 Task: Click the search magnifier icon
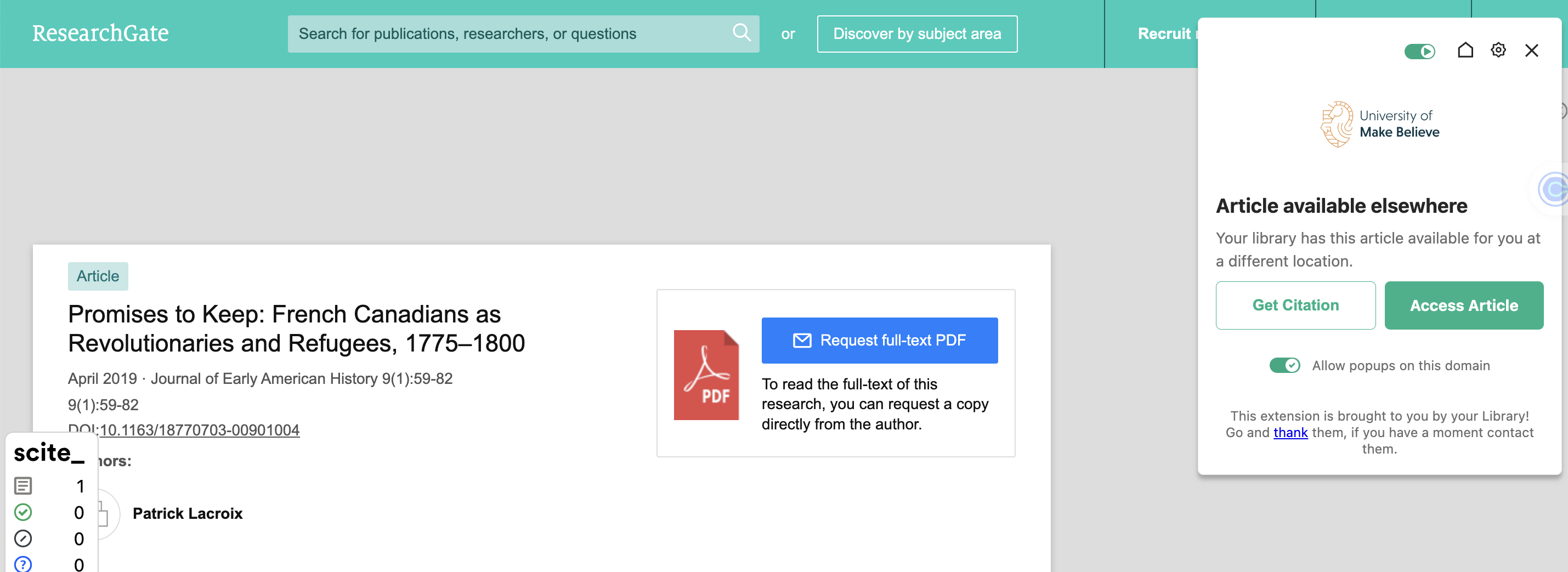pos(741,33)
